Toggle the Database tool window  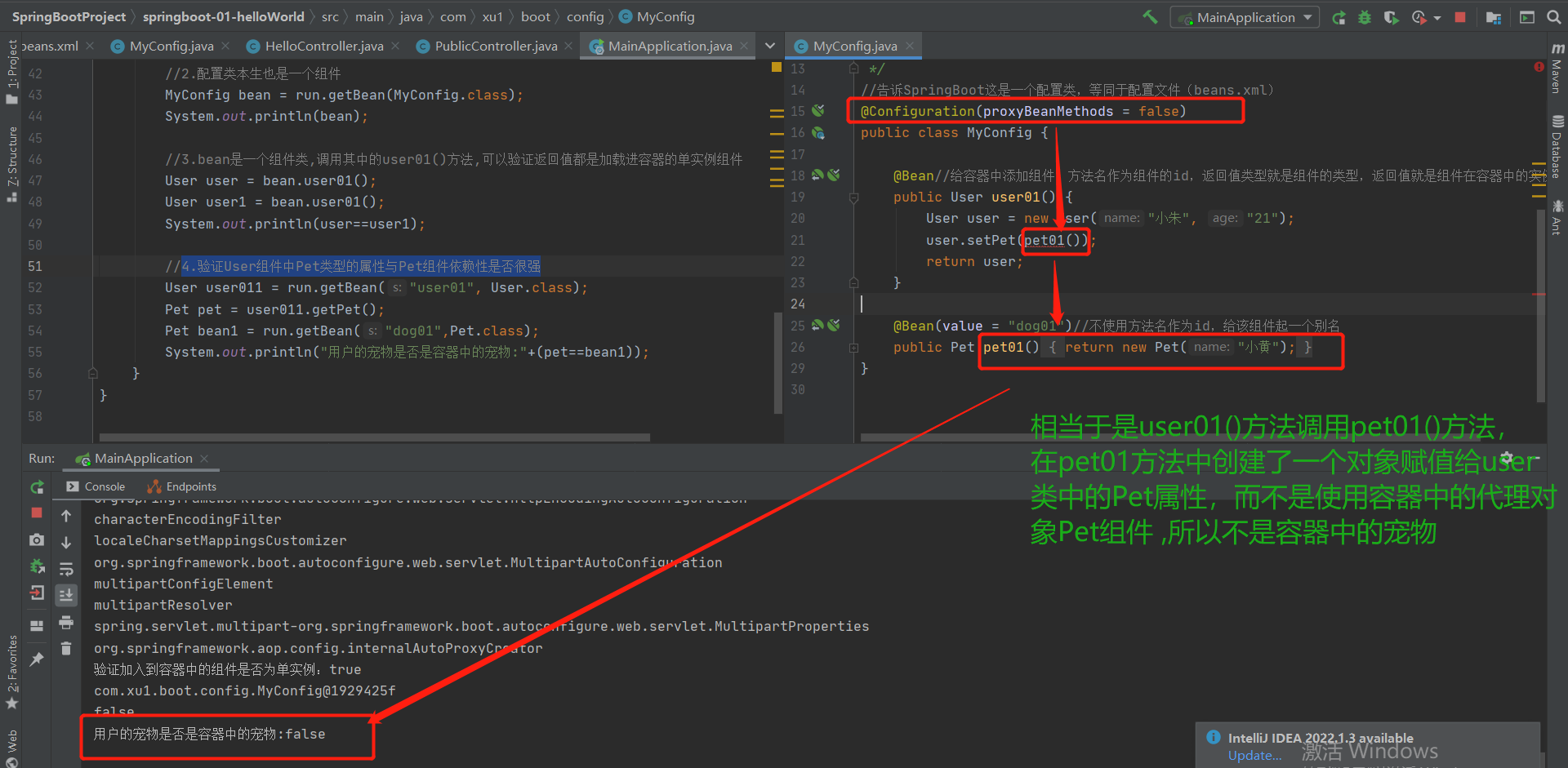(x=1557, y=147)
